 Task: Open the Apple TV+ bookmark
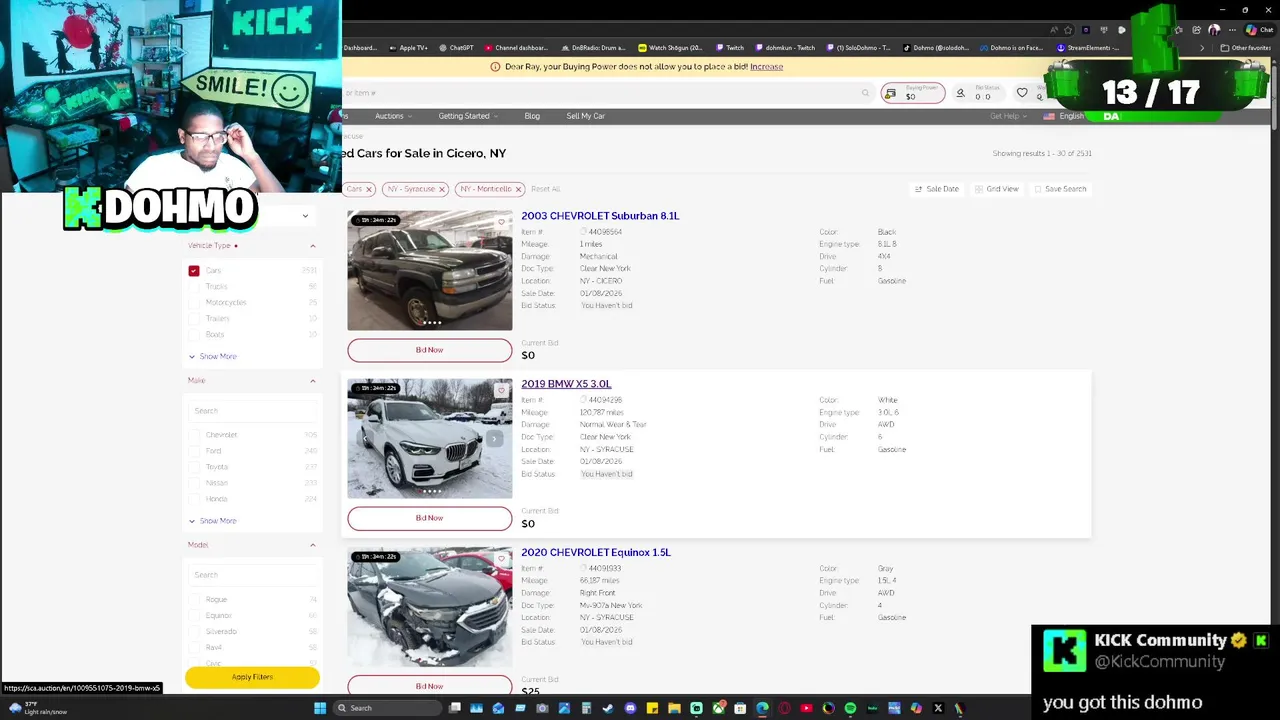point(407,48)
